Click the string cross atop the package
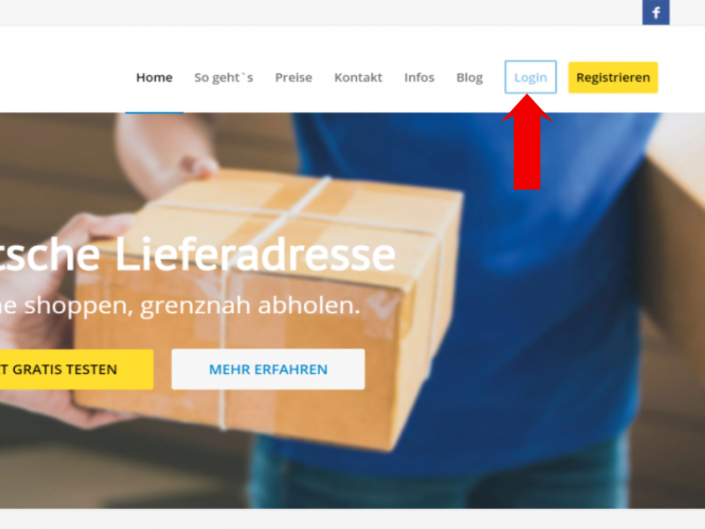This screenshot has width=705, height=529. tap(288, 213)
